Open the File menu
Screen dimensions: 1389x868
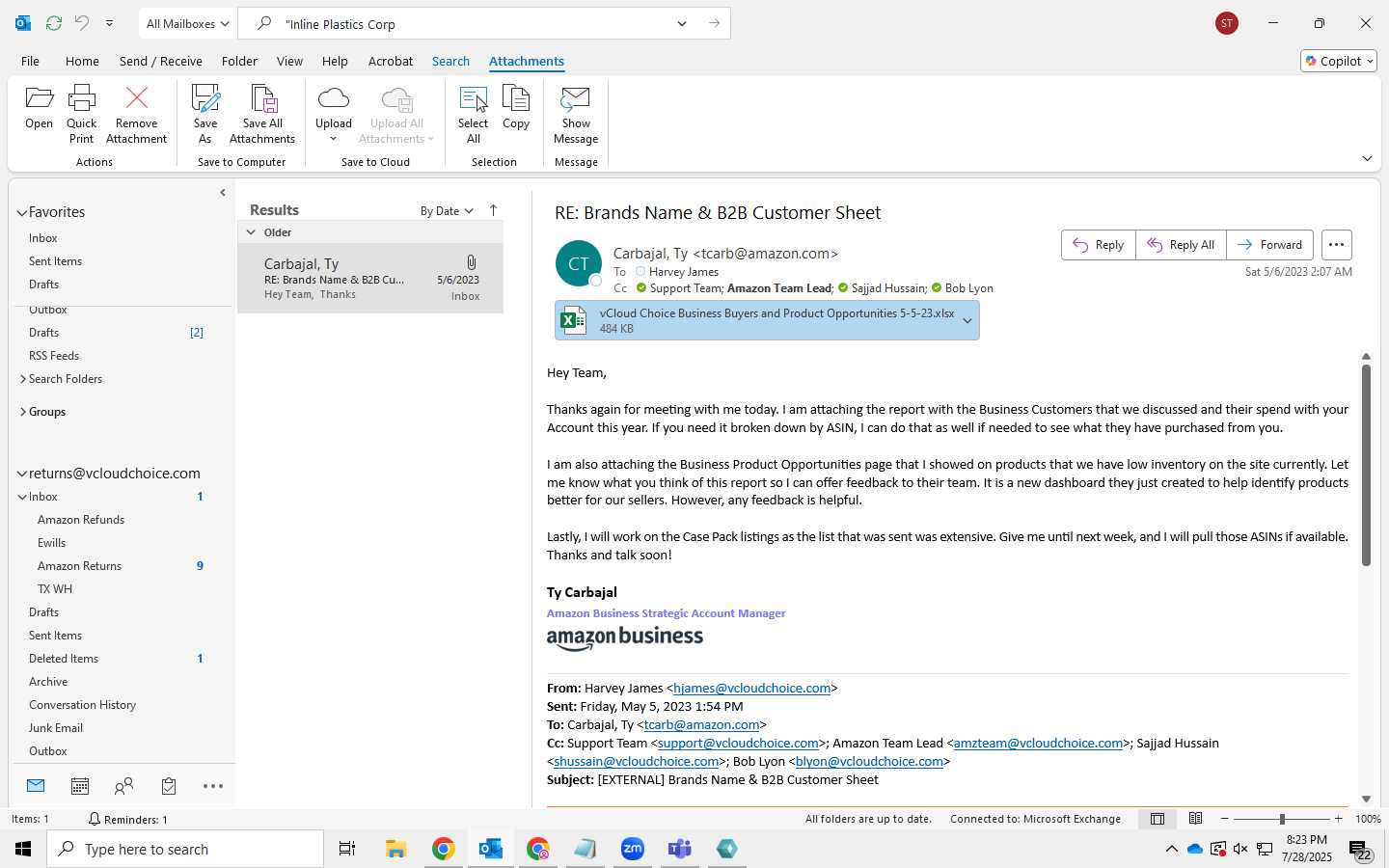[x=31, y=61]
